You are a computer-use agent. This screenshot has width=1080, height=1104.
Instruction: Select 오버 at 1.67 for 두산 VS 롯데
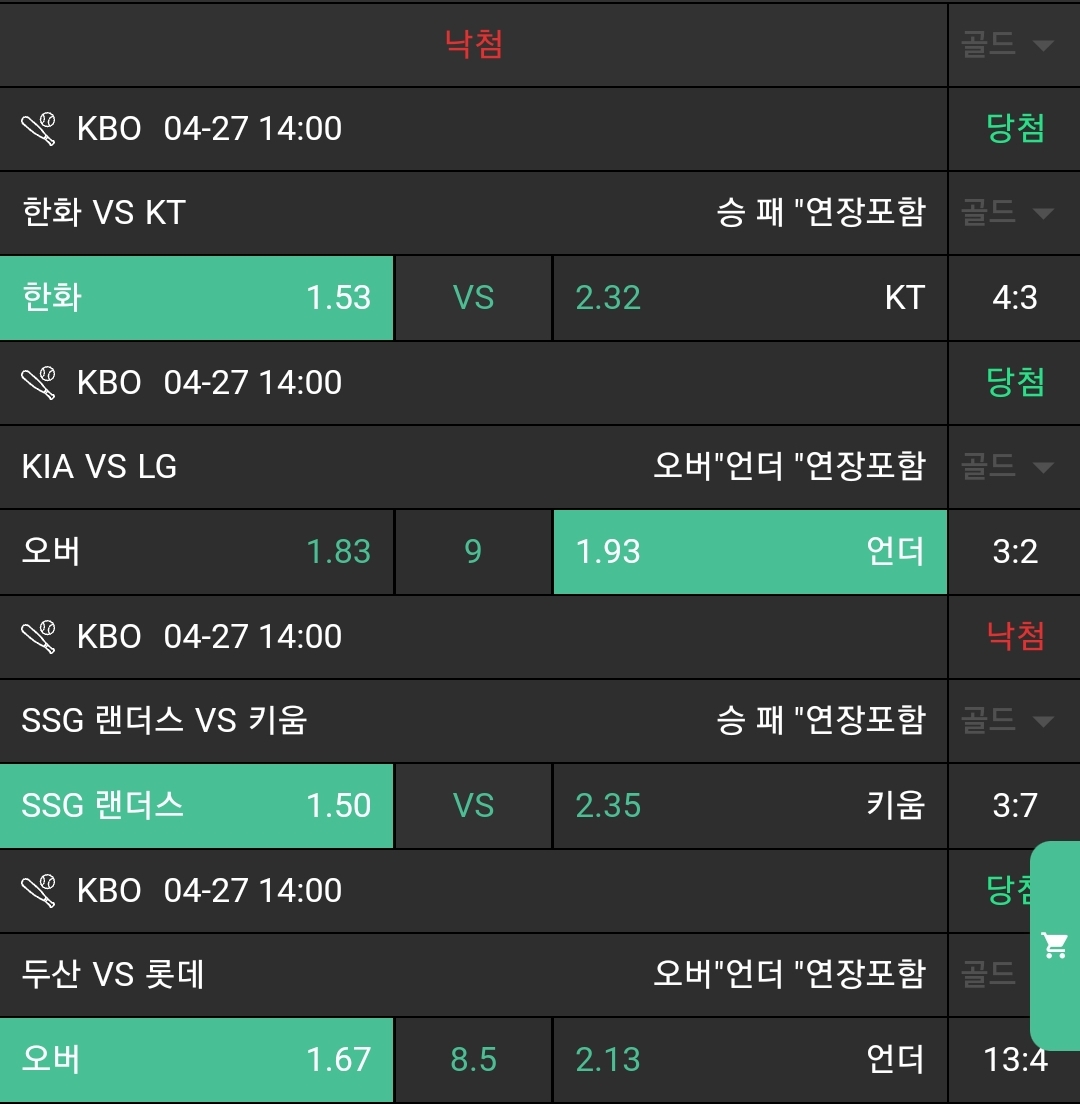197,1060
